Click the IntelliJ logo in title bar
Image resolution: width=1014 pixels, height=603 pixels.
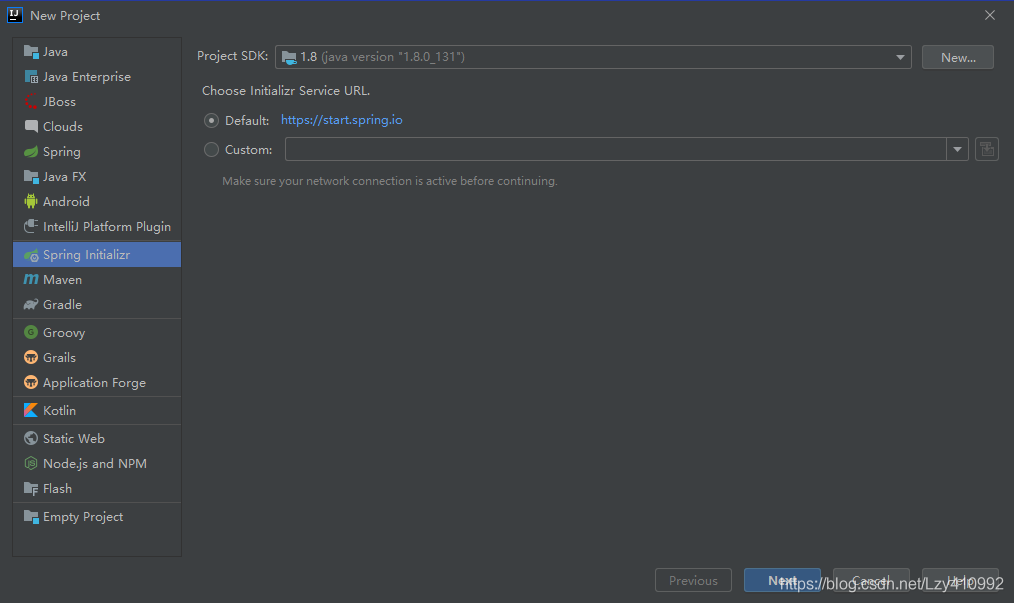(15, 15)
